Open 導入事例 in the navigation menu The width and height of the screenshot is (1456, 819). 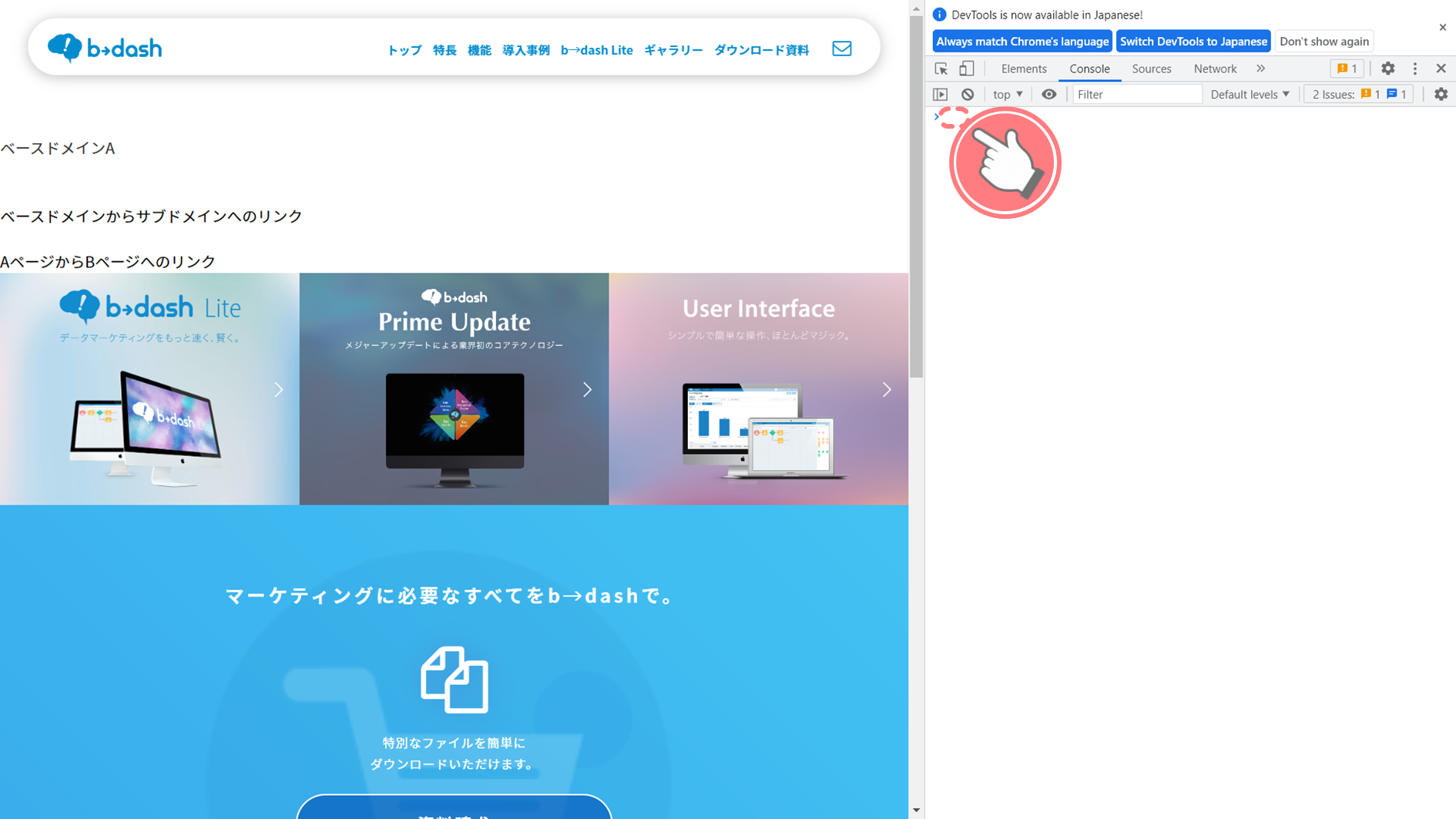526,50
